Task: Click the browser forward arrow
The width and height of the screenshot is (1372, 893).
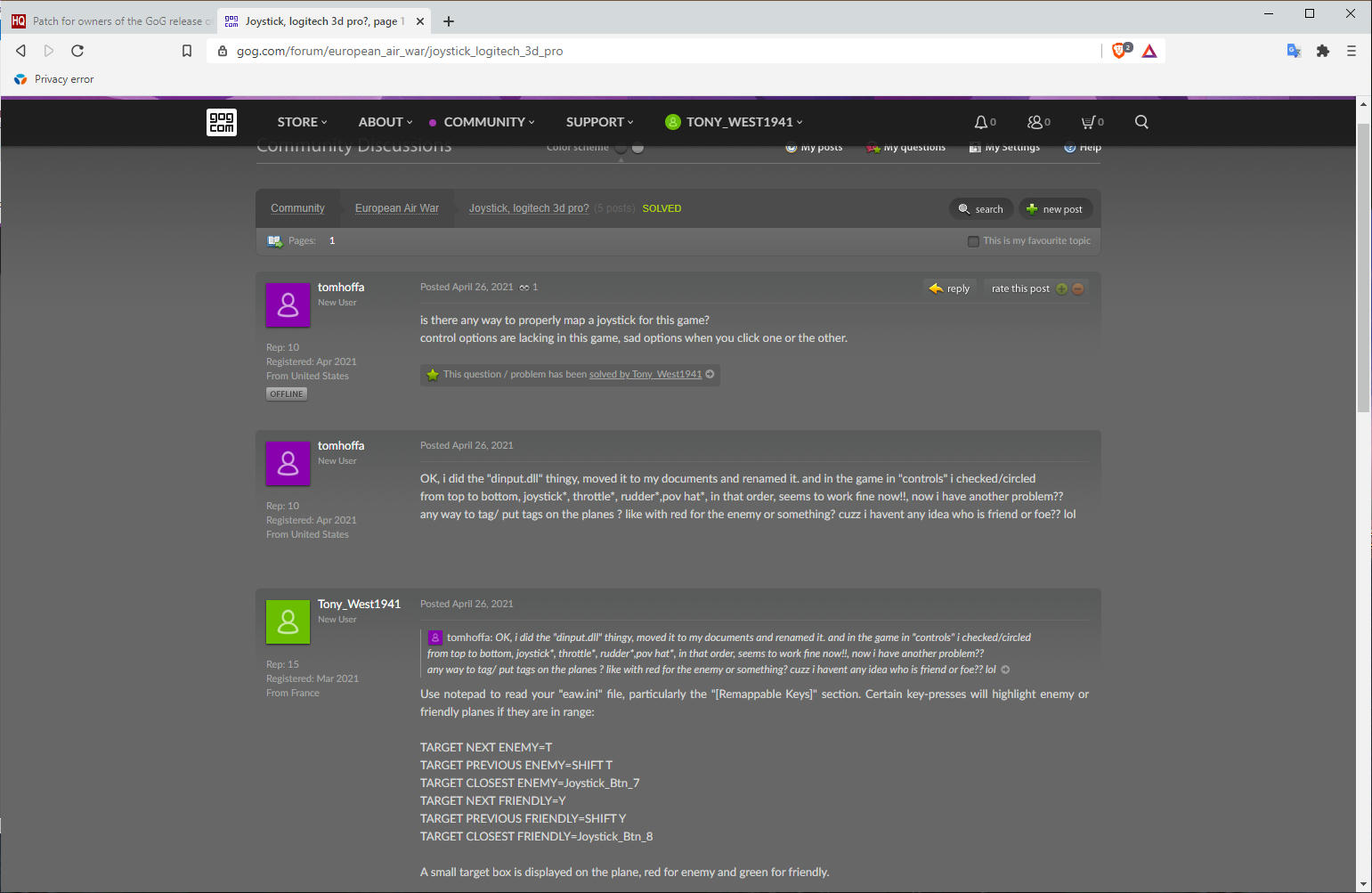Action: (49, 51)
